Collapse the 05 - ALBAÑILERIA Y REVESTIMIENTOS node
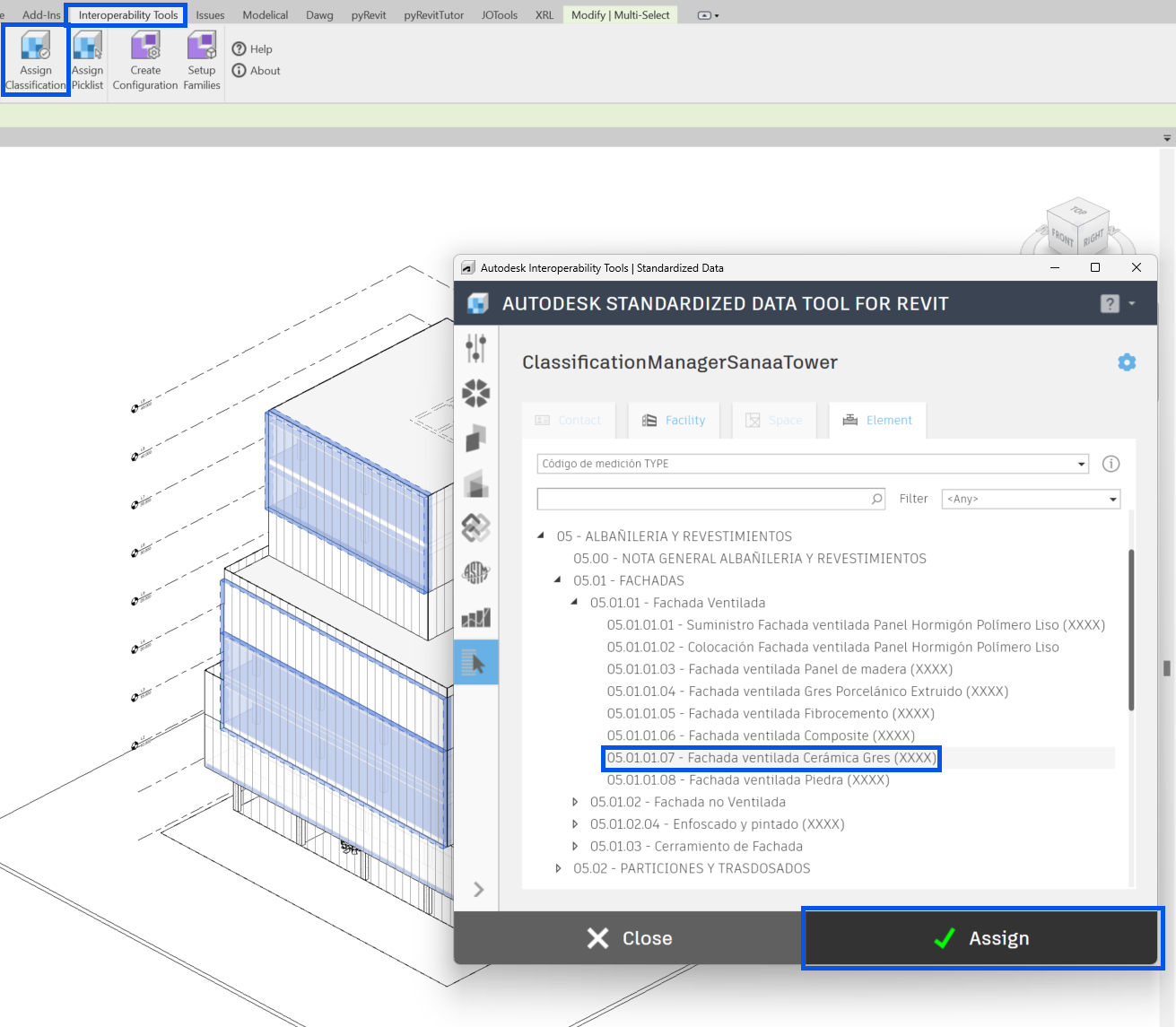This screenshot has width=1176, height=1027. click(541, 535)
